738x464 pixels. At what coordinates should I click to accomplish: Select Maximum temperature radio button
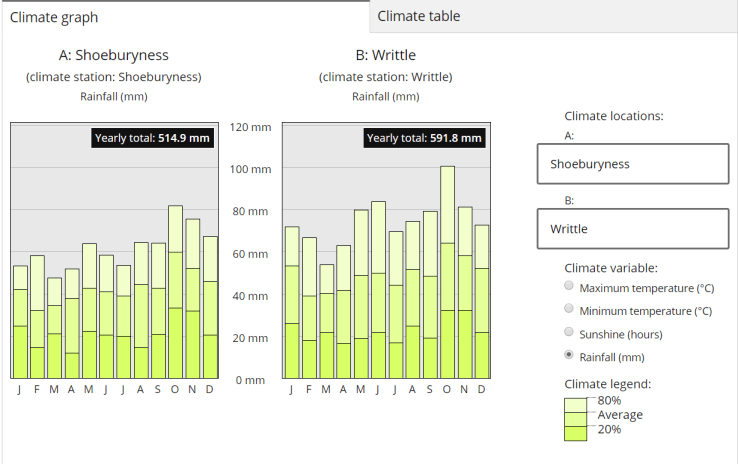coord(570,288)
